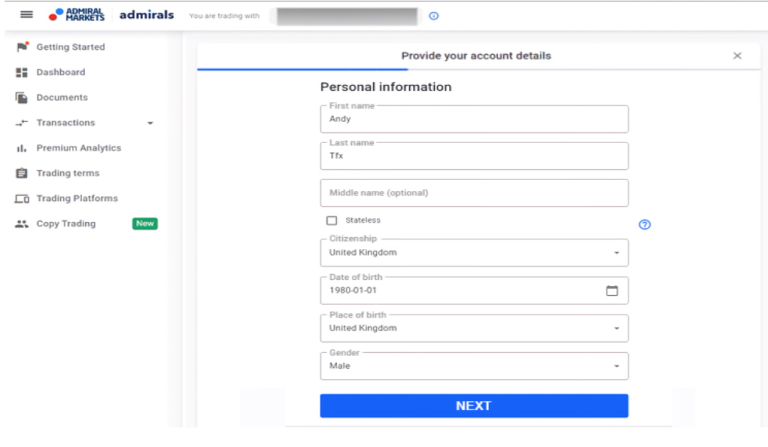
Task: Click the Admiral Markets logo
Action: click(76, 15)
